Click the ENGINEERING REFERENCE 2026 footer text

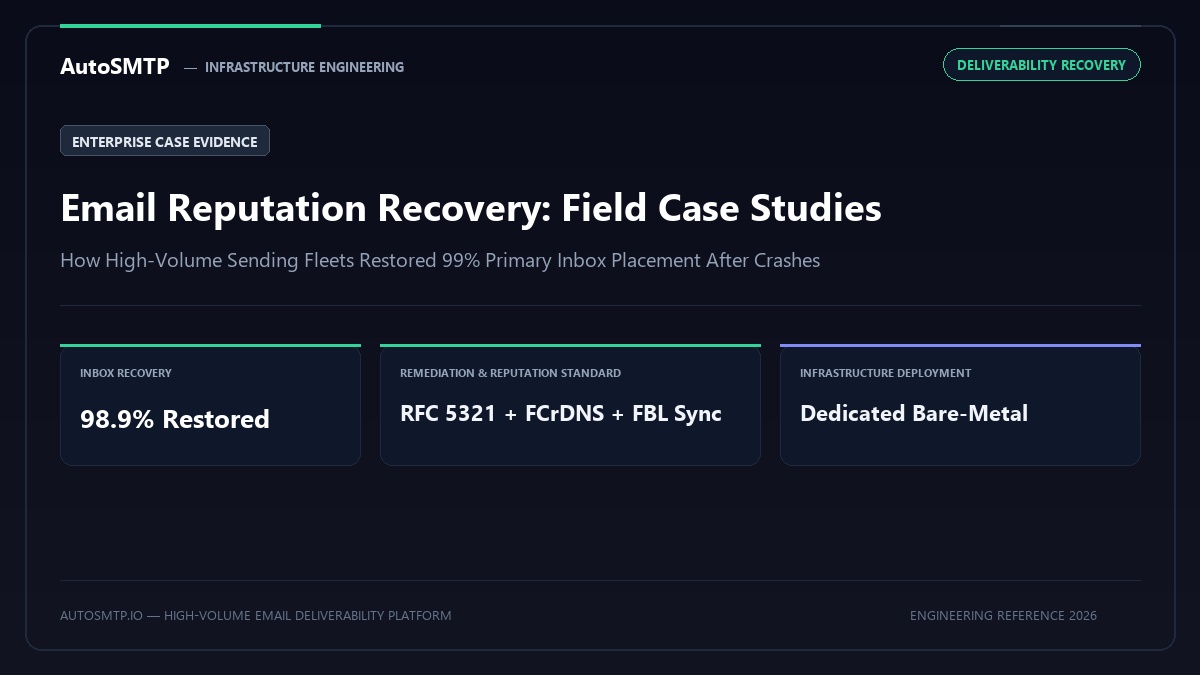(x=1003, y=616)
